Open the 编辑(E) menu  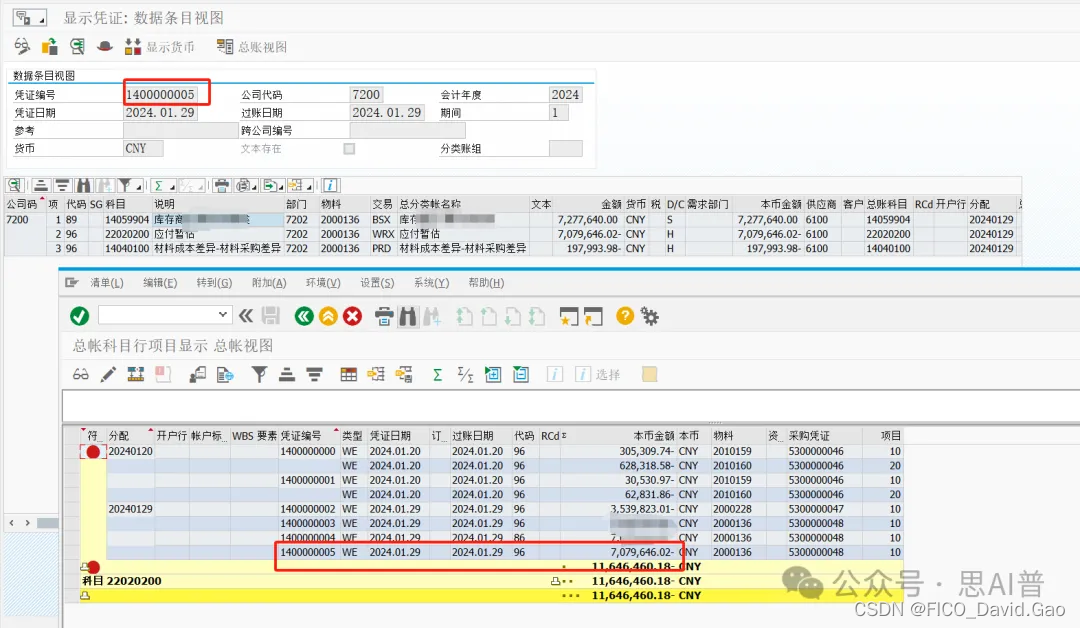(160, 283)
